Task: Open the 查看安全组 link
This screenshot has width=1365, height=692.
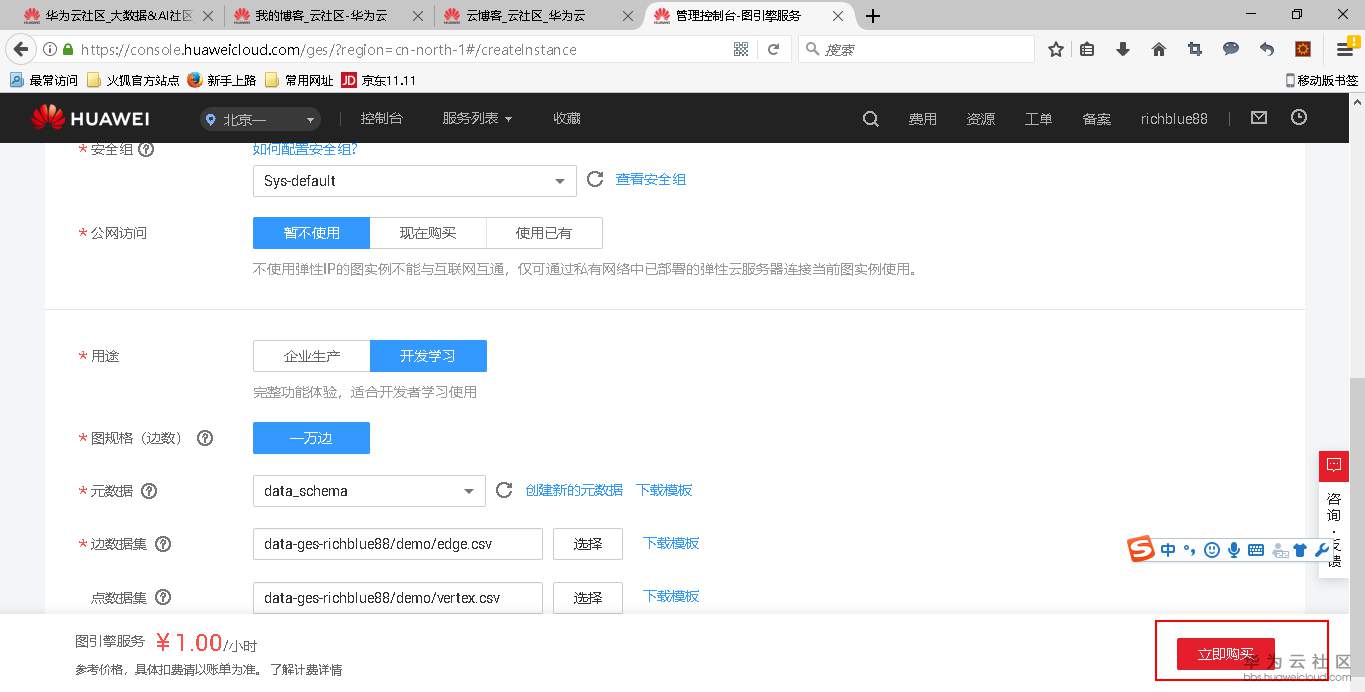Action: (650, 178)
